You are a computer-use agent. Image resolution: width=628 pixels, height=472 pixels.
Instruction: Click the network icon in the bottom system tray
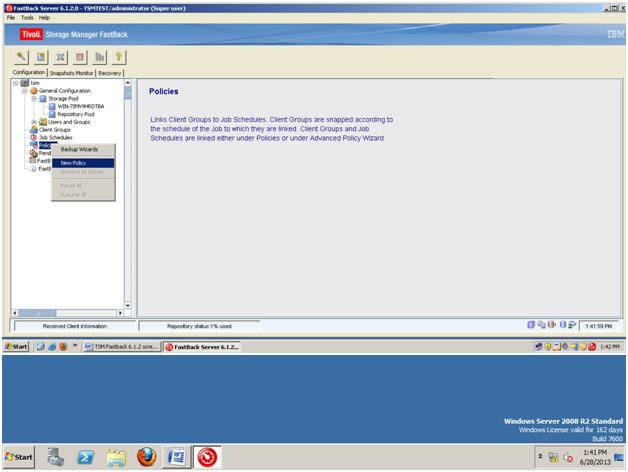553,457
